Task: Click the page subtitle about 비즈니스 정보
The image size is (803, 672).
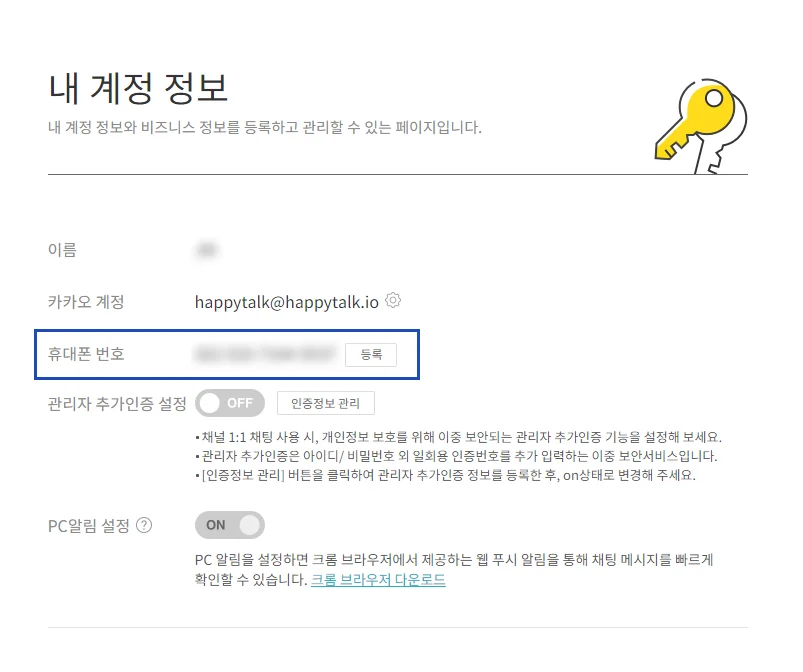Action: (265, 127)
